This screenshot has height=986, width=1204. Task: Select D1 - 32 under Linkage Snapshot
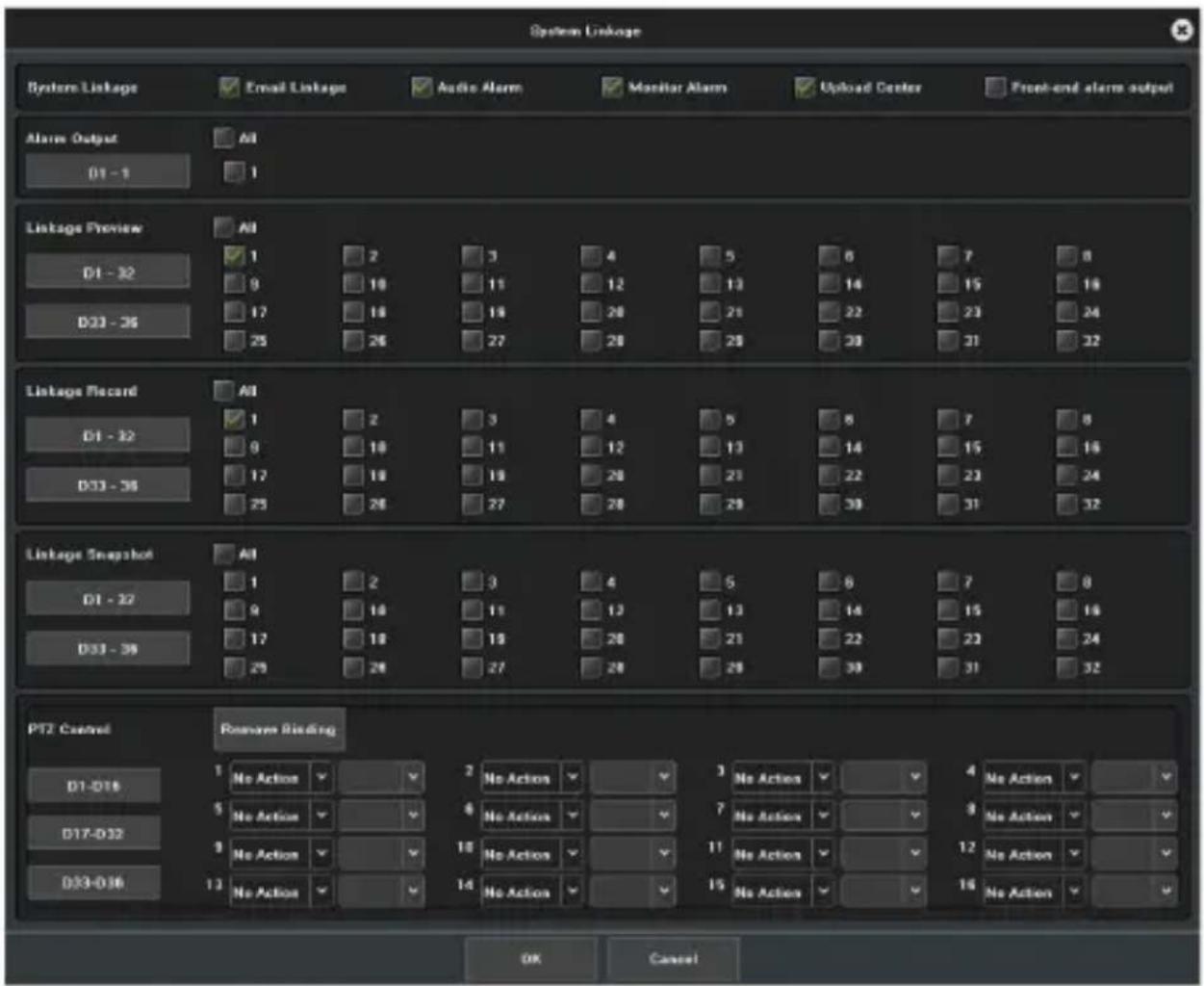(108, 599)
